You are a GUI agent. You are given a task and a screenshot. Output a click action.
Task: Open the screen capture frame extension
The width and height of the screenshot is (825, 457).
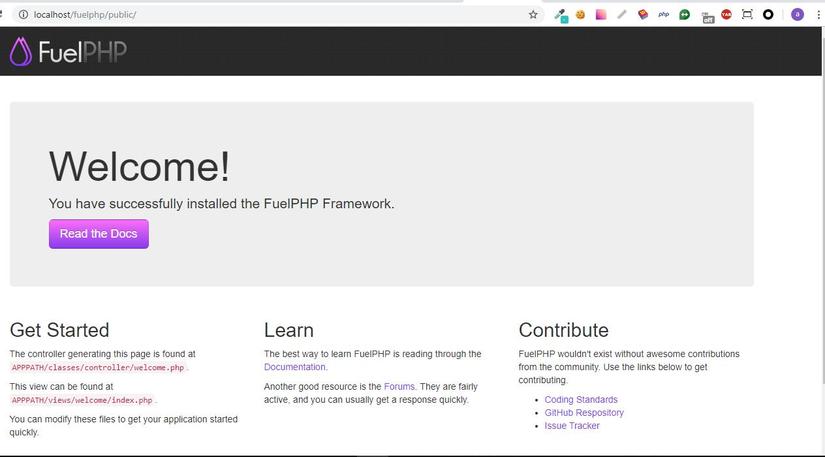747,15
